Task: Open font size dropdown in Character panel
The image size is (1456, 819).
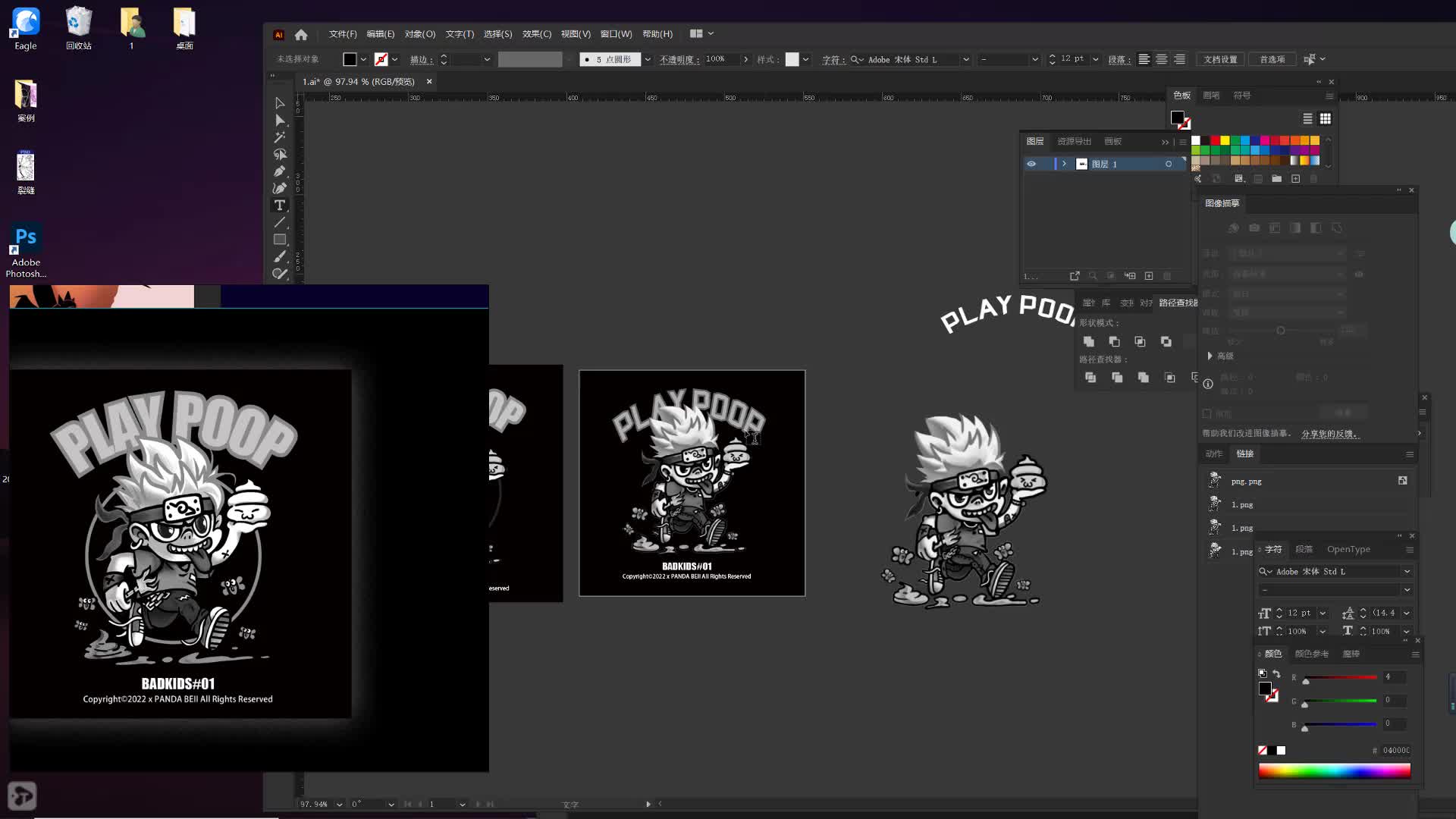Action: pyautogui.click(x=1323, y=613)
